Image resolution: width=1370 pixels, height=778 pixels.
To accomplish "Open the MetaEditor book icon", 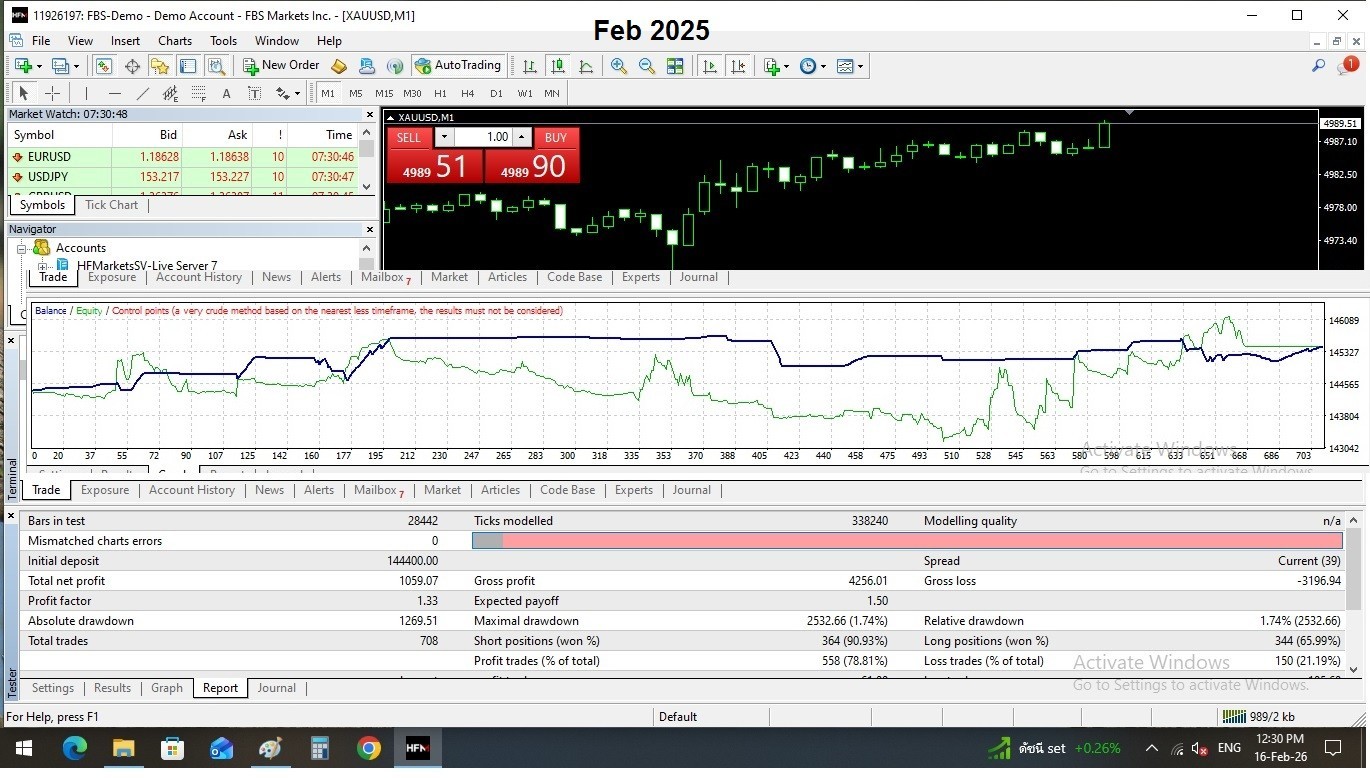I will click(339, 66).
